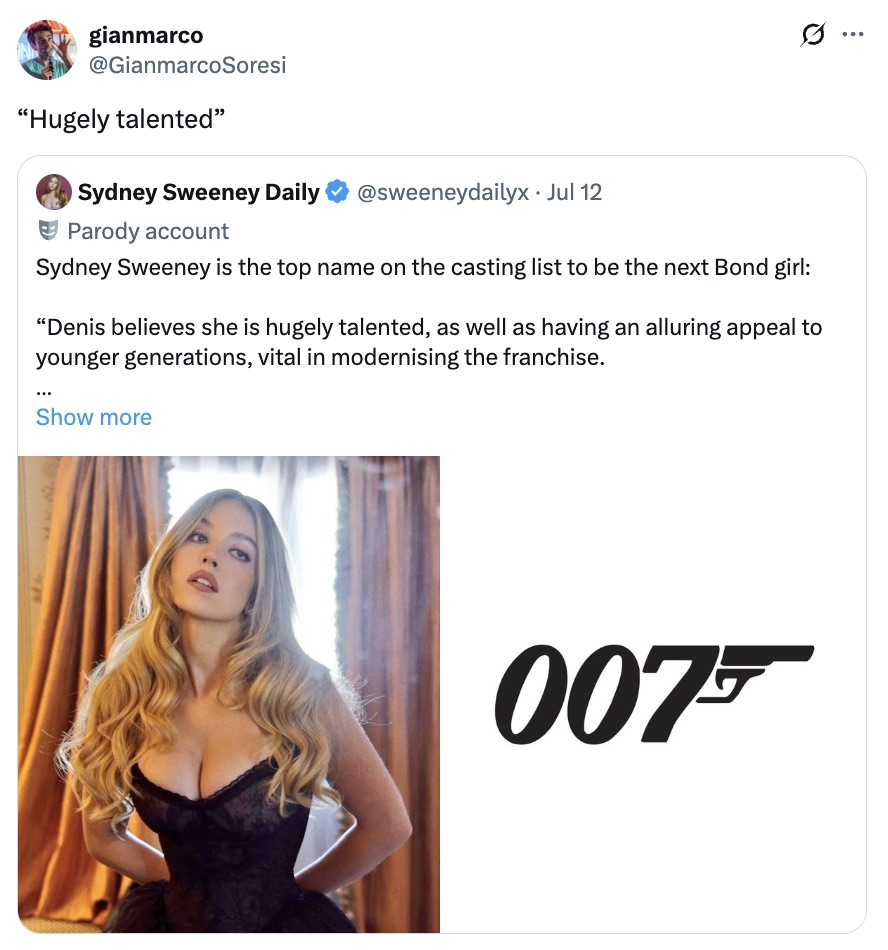Click the blue verified badge
This screenshot has height=950, width=888.
pyautogui.click(x=337, y=191)
